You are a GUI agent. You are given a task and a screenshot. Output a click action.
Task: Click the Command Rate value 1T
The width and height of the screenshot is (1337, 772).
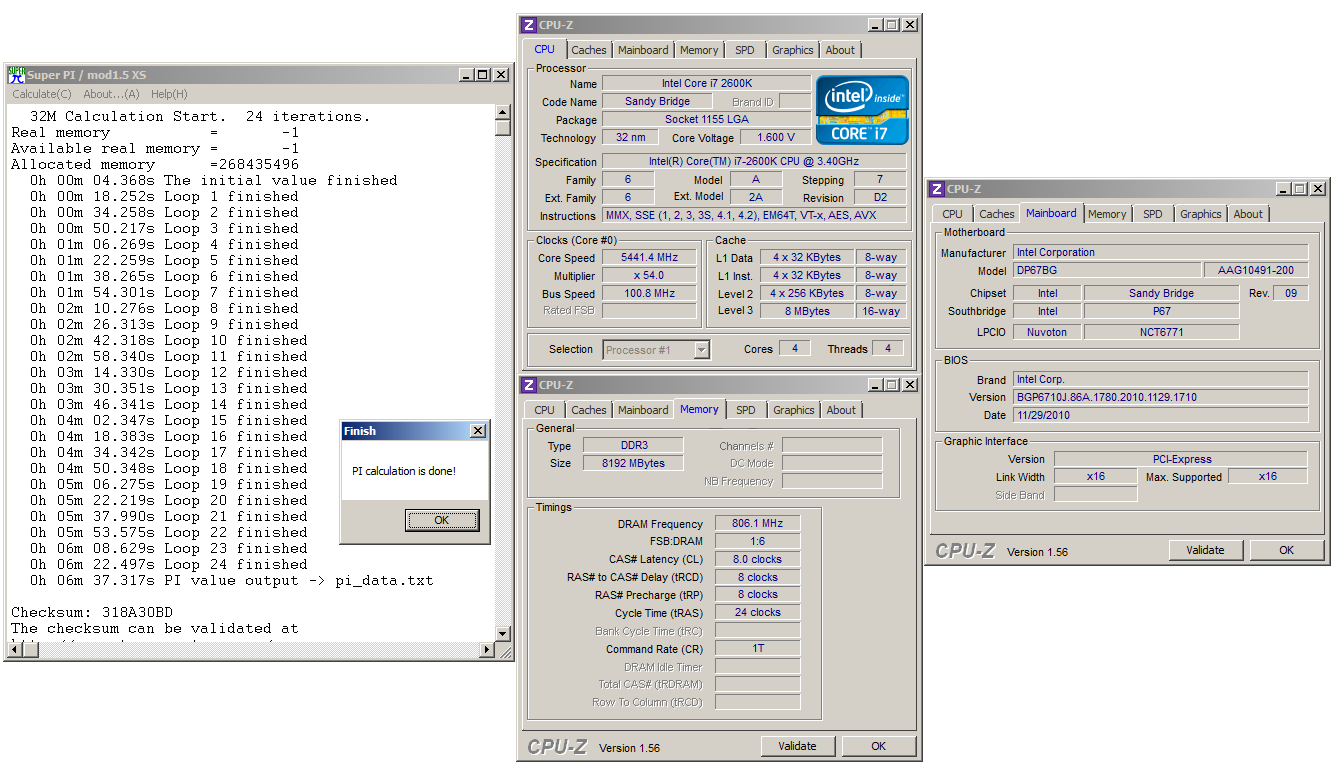pyautogui.click(x=757, y=650)
